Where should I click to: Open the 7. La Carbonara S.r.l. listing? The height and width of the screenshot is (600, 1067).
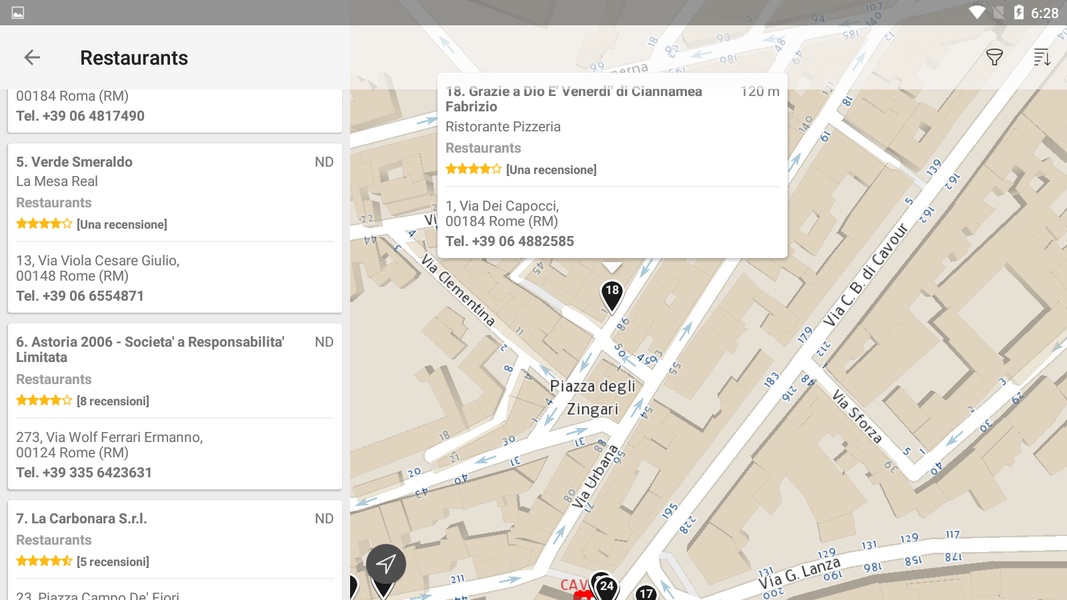[175, 550]
